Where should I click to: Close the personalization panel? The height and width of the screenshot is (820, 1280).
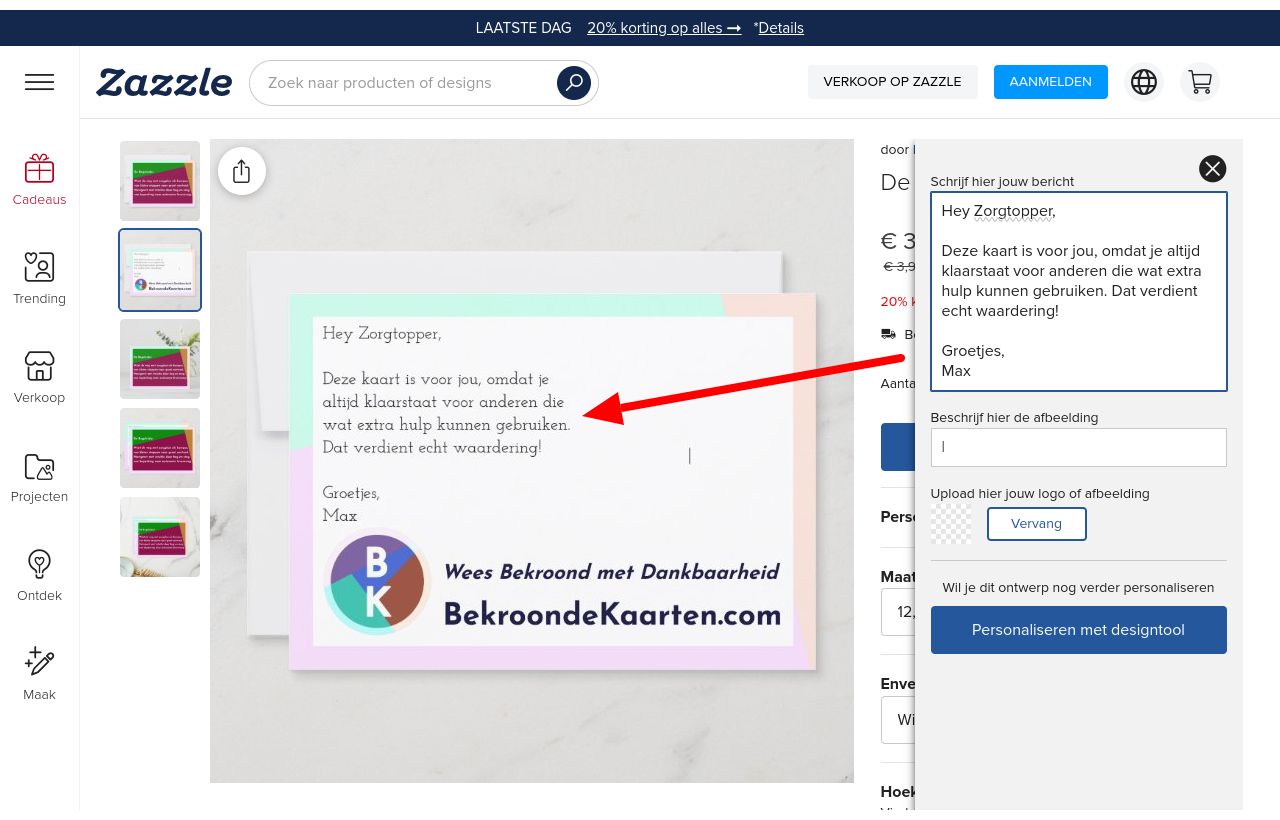[1212, 169]
